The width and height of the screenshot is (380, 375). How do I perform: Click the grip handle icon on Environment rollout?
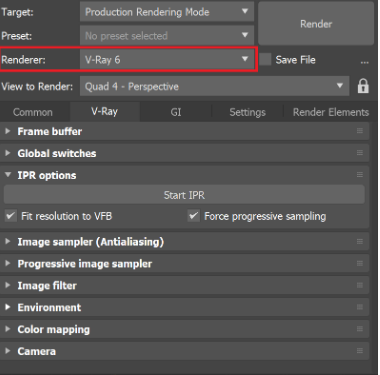[x=360, y=307]
